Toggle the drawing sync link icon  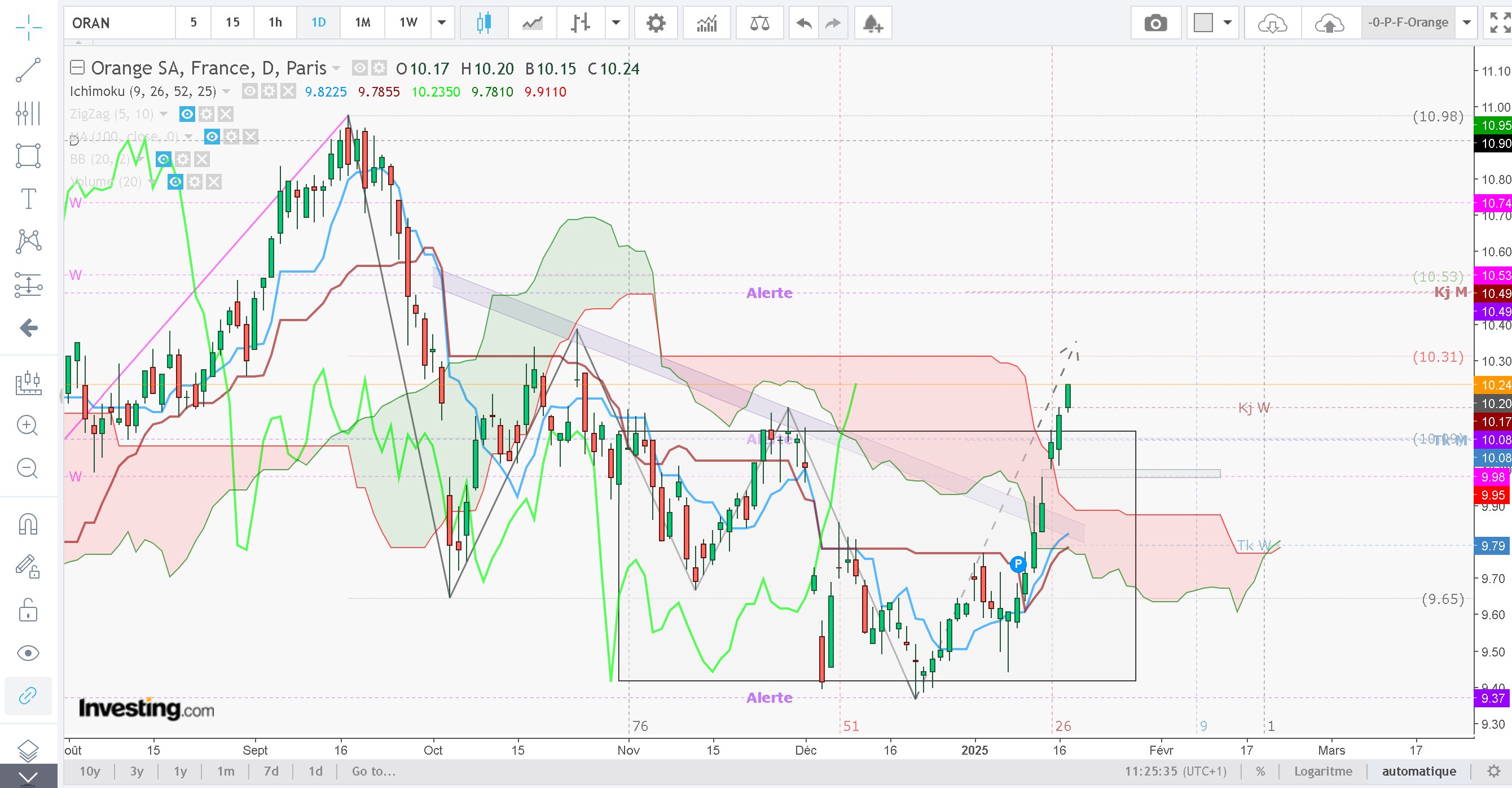point(28,696)
